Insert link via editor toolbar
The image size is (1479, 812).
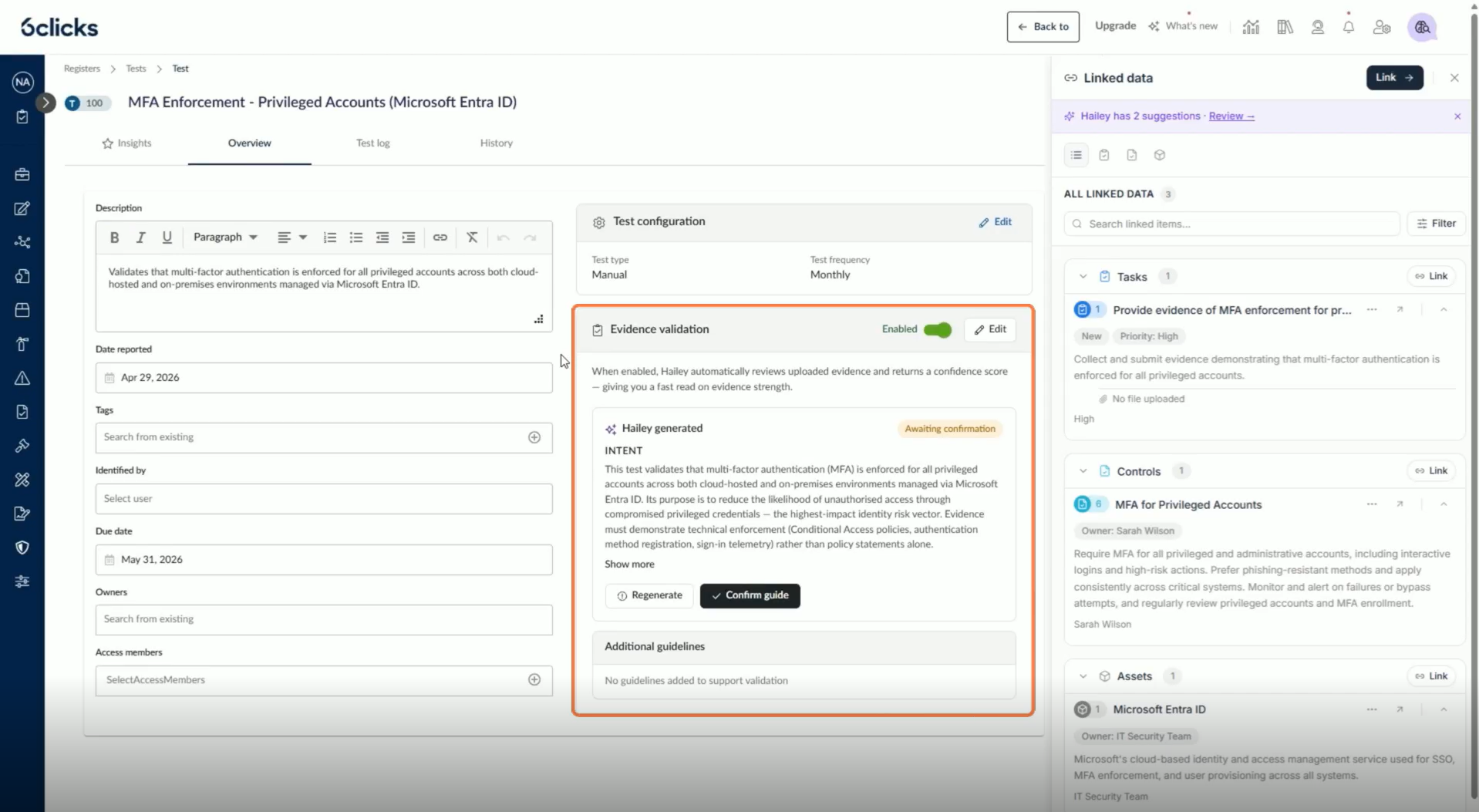coord(440,238)
